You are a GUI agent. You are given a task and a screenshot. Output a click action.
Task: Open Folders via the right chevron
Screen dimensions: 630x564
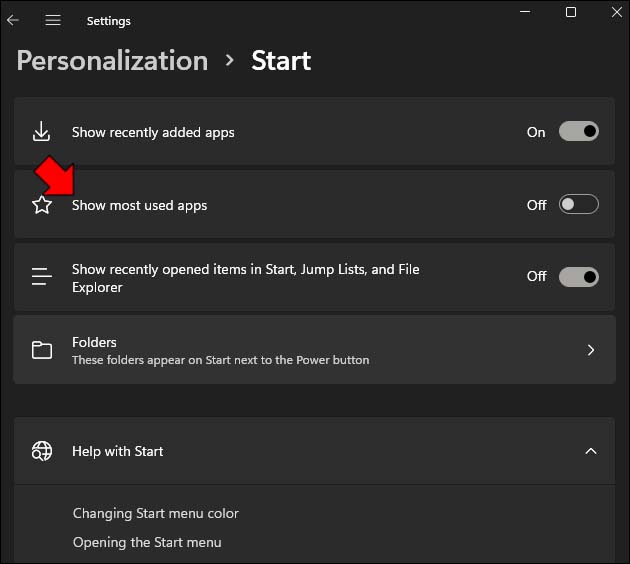coord(591,350)
